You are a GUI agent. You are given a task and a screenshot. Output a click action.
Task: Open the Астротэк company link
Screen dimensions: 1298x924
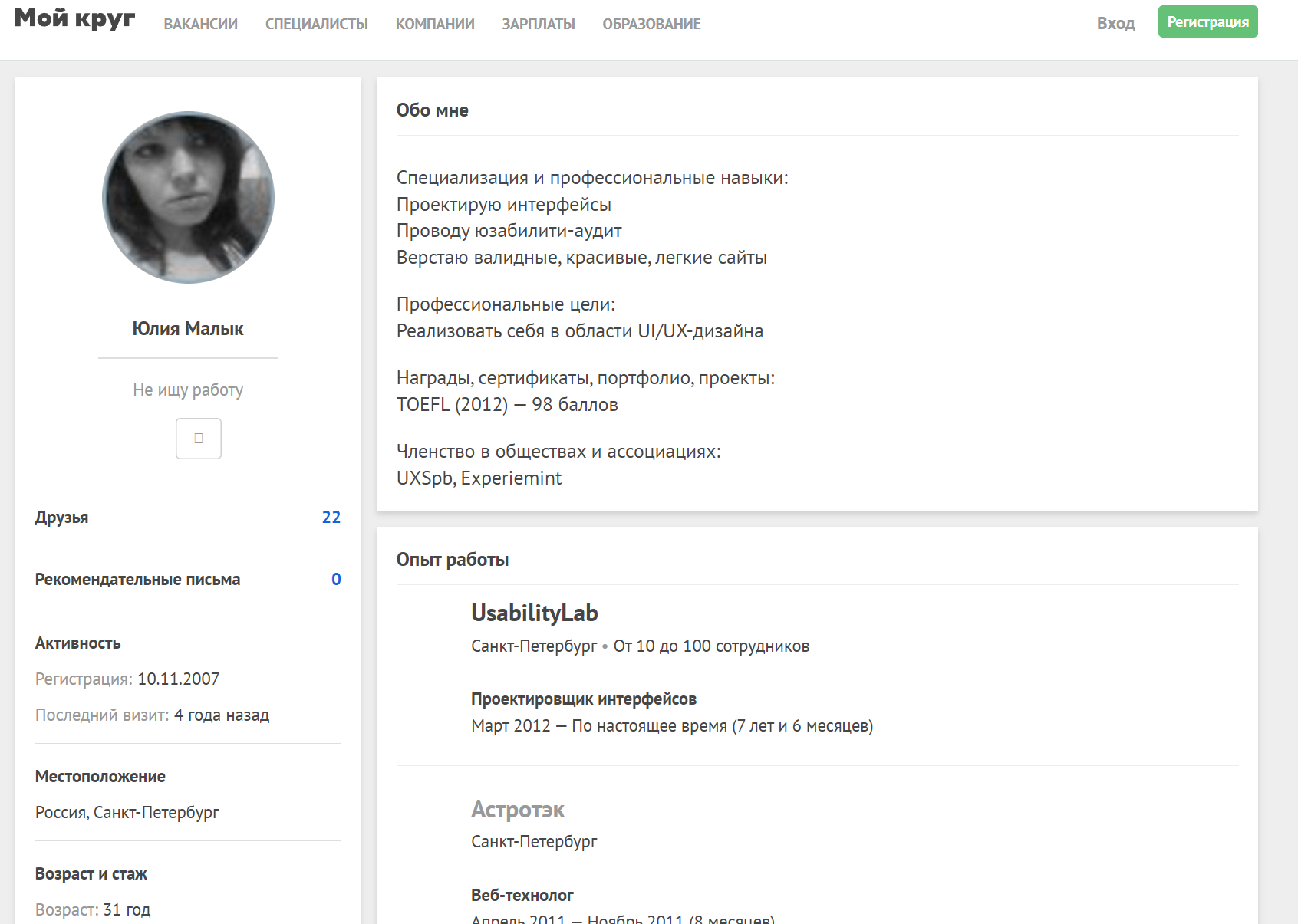pos(518,810)
